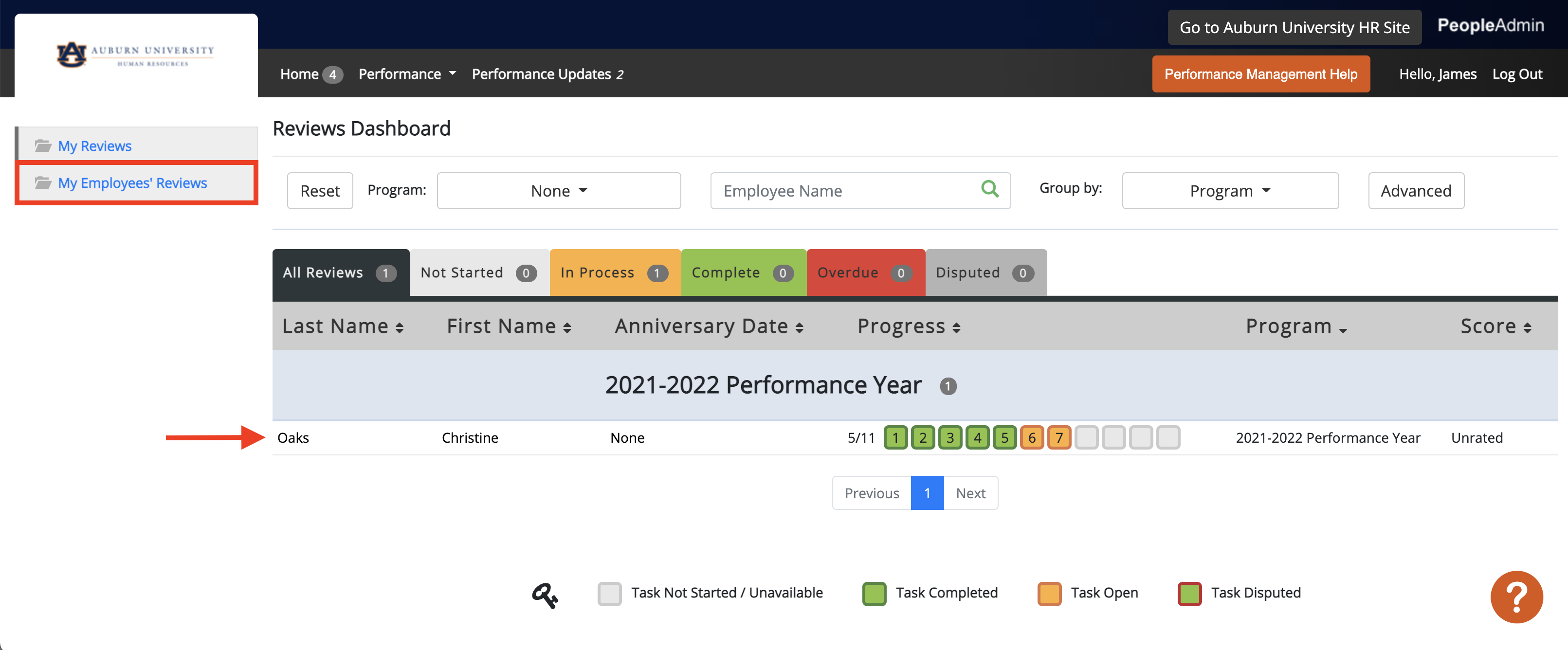Image resolution: width=1568 pixels, height=650 pixels.
Task: Open the Advanced filter options
Action: 1416,191
